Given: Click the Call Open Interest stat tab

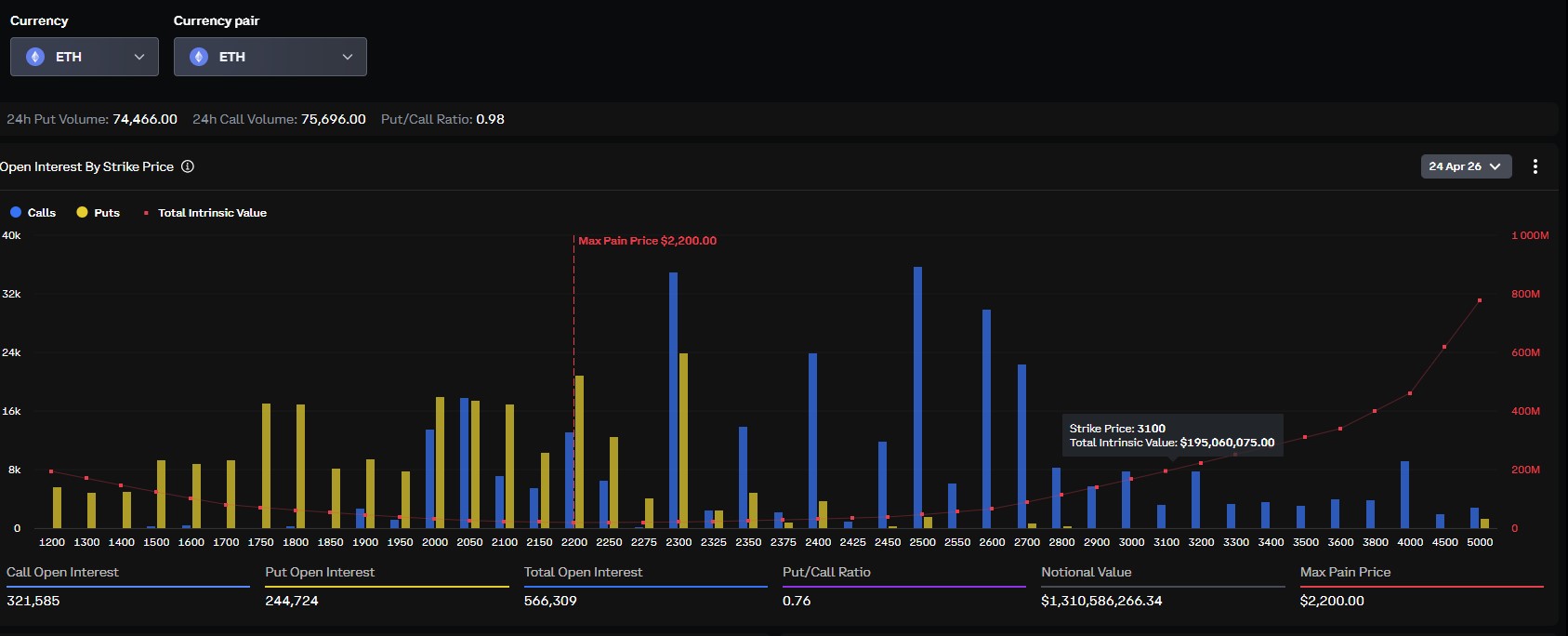Looking at the screenshot, I should pos(62,572).
